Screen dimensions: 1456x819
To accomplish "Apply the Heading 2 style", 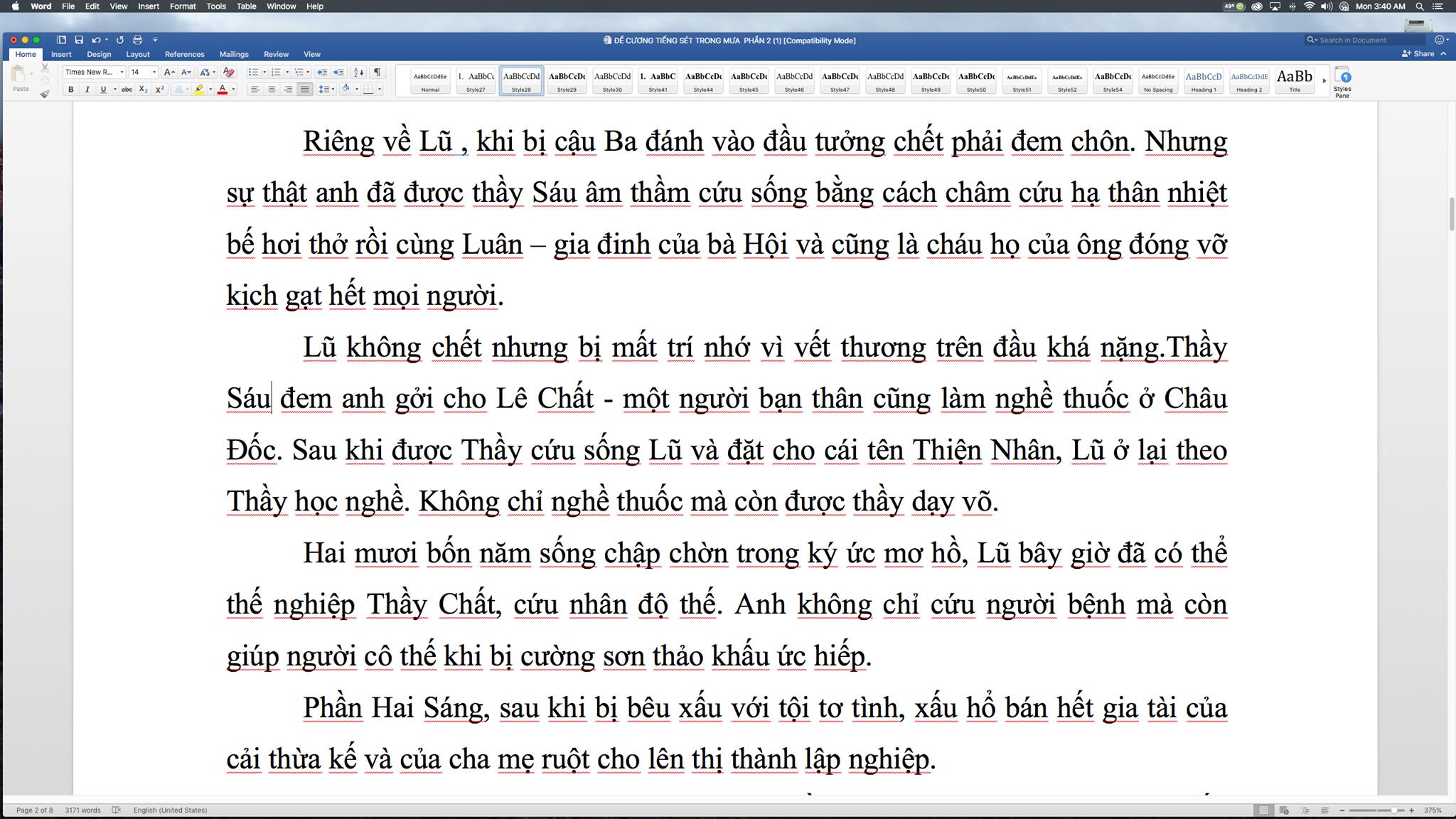I will tap(1249, 80).
